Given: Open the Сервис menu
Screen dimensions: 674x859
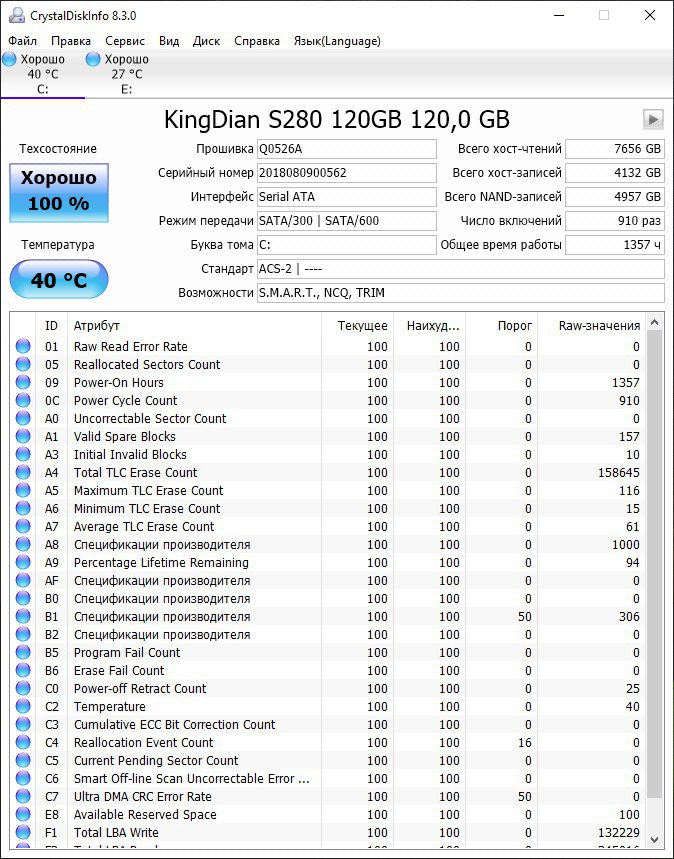Looking at the screenshot, I should point(125,41).
